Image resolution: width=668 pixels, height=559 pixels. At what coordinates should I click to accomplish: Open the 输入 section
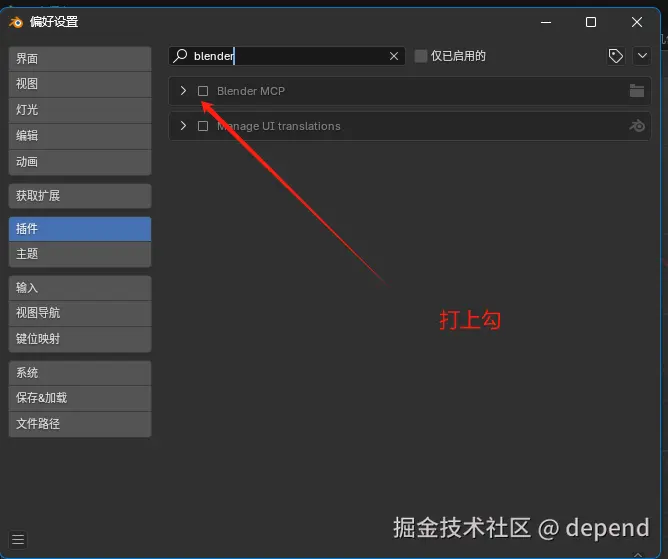click(x=80, y=288)
